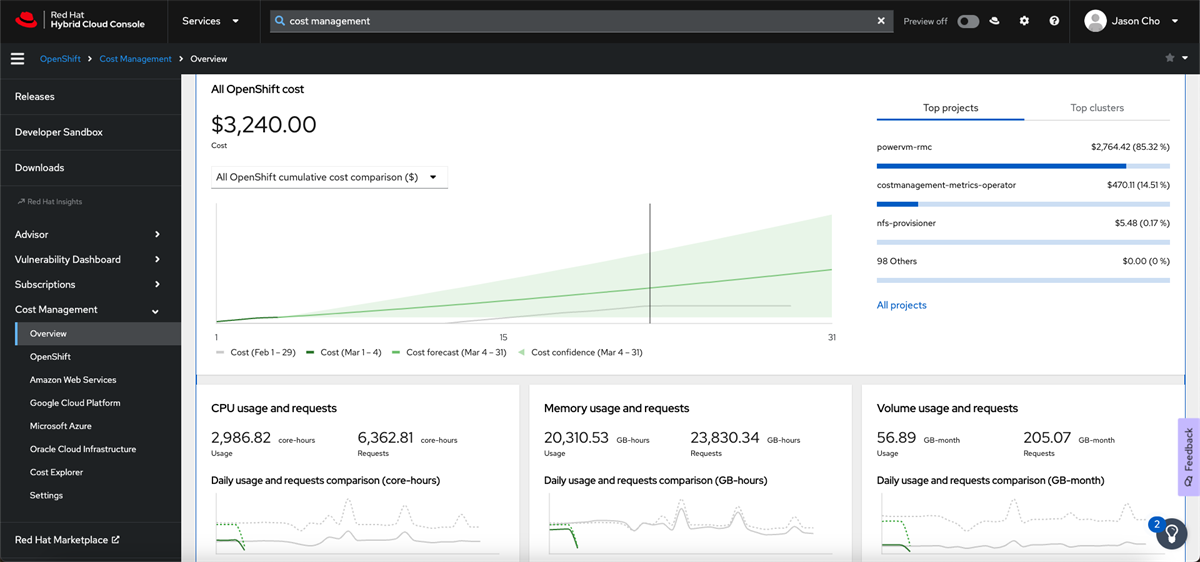
Task: Open the lightbulb help widget icon
Action: (1170, 535)
